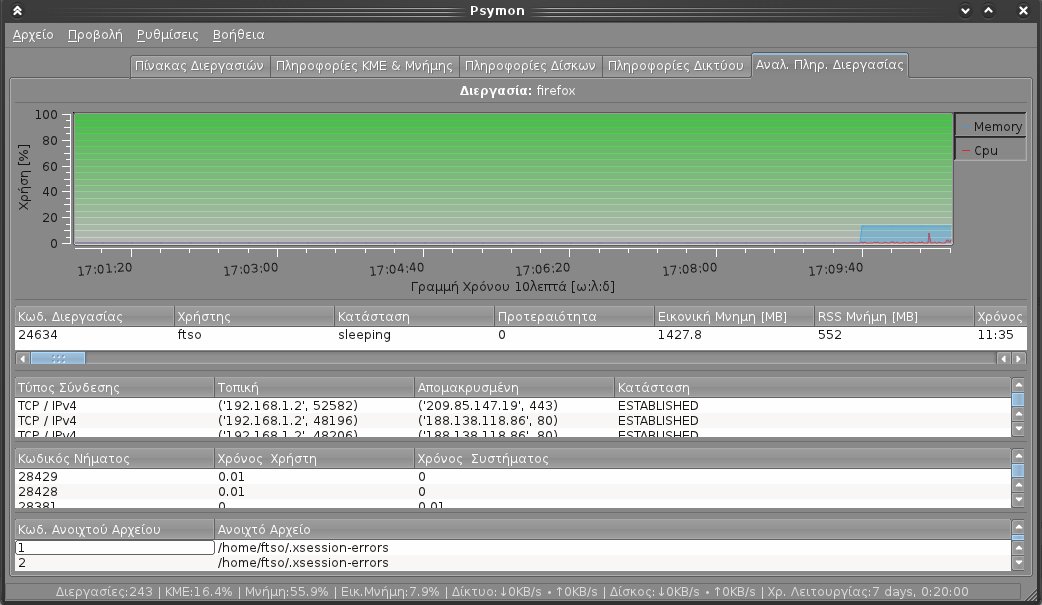Click the Cpu legend entry
This screenshot has width=1042, height=605.
coord(990,150)
